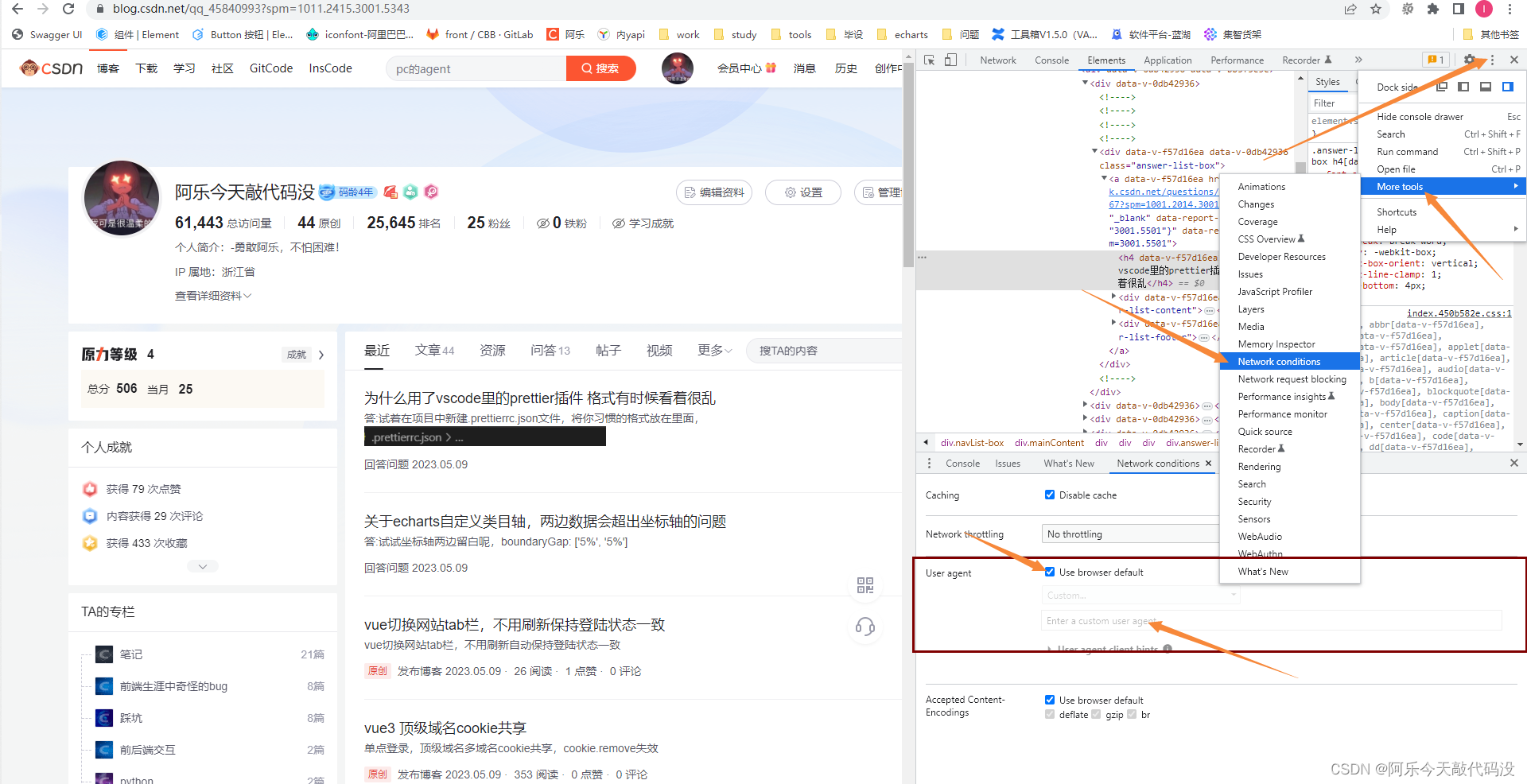Click the user avatar in CSDN header

point(678,68)
